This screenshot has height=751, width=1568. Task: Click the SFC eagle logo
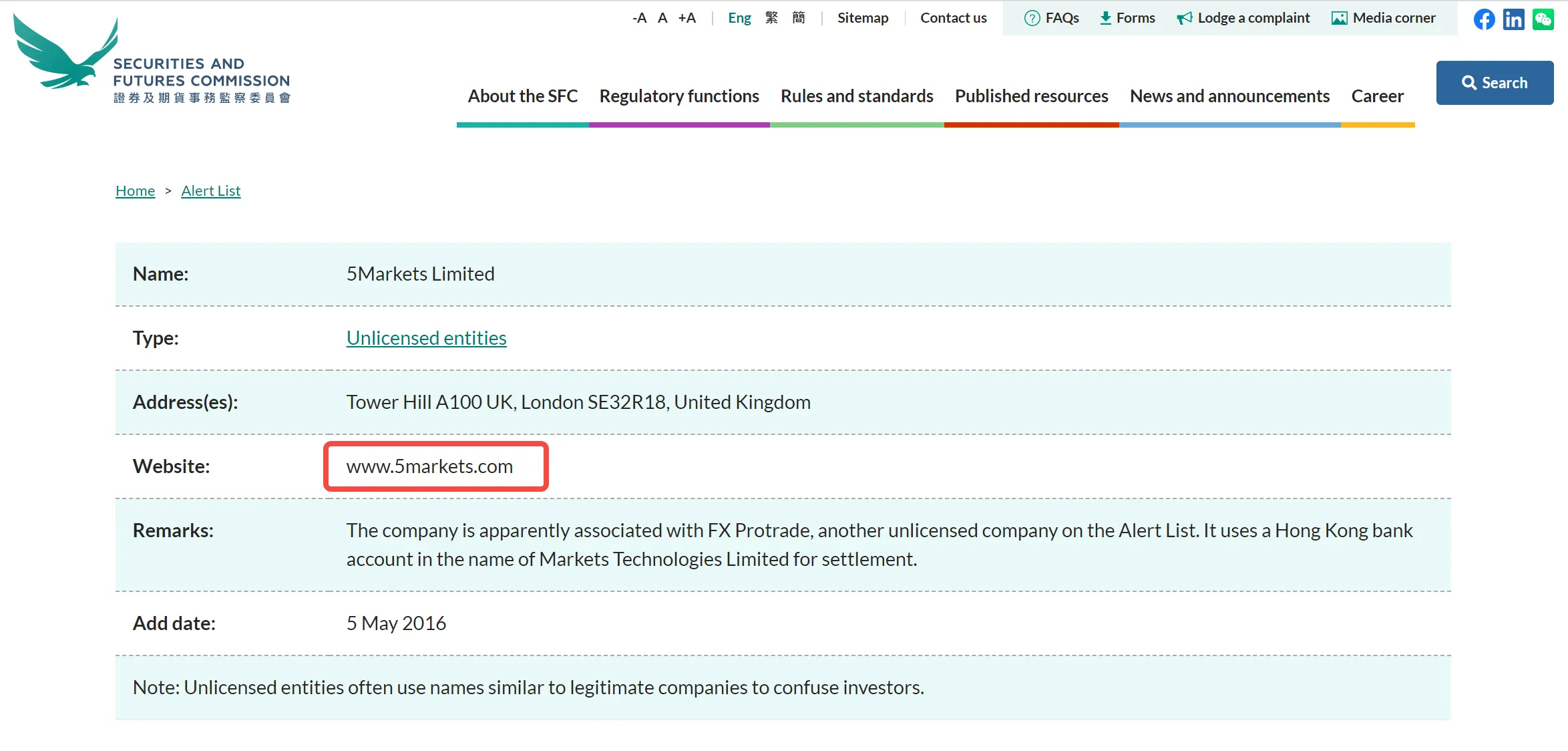pos(65,52)
